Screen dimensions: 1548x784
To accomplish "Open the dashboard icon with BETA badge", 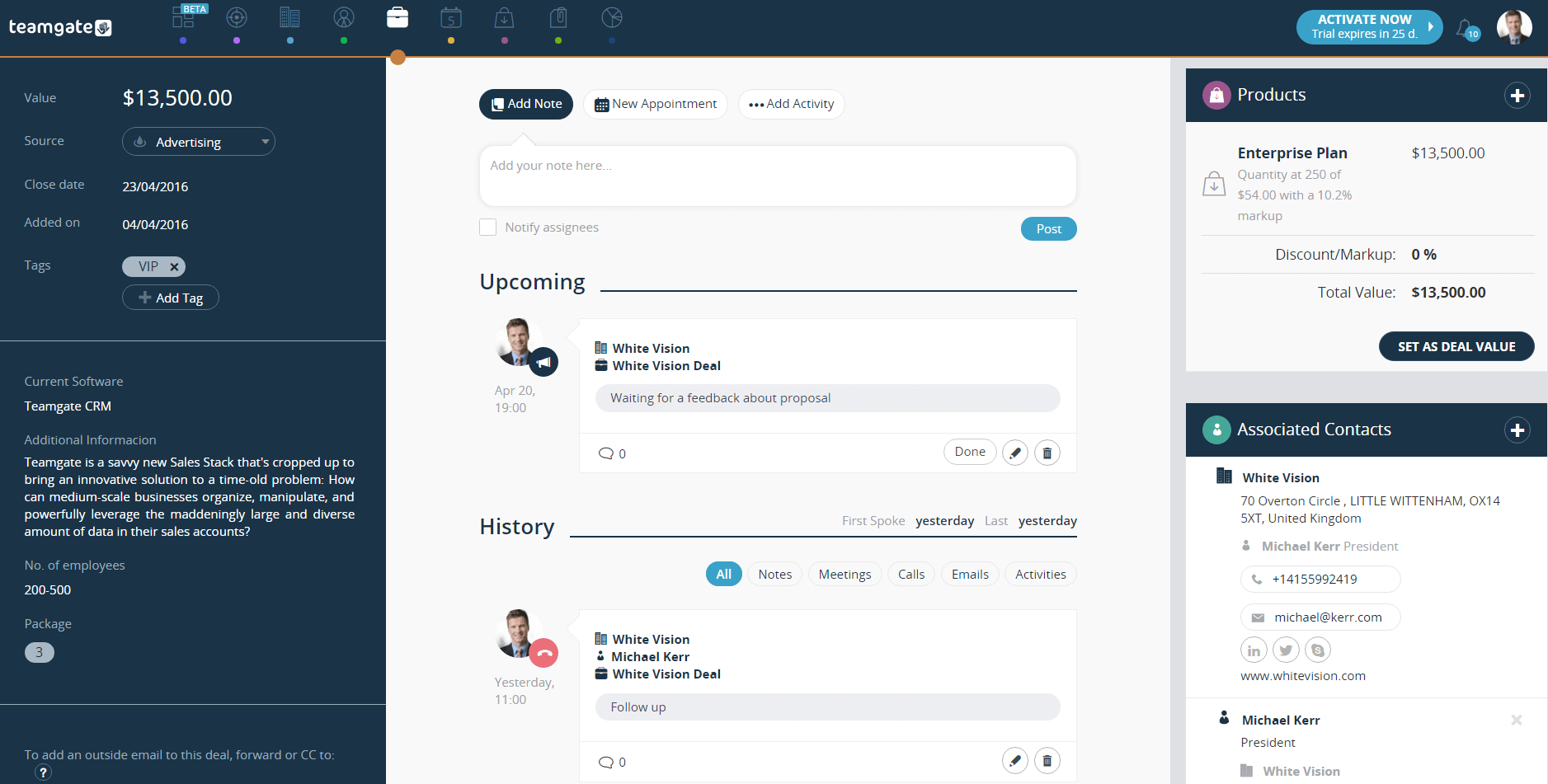I will click(183, 17).
